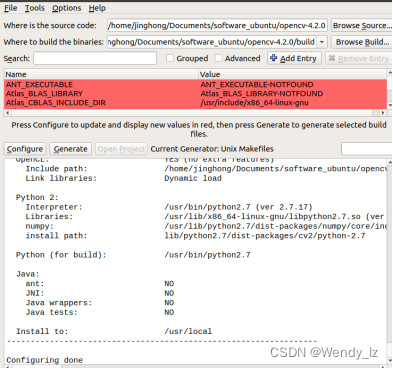The width and height of the screenshot is (393, 369).
Task: Click the Add Entry button
Action: pyautogui.click(x=294, y=58)
